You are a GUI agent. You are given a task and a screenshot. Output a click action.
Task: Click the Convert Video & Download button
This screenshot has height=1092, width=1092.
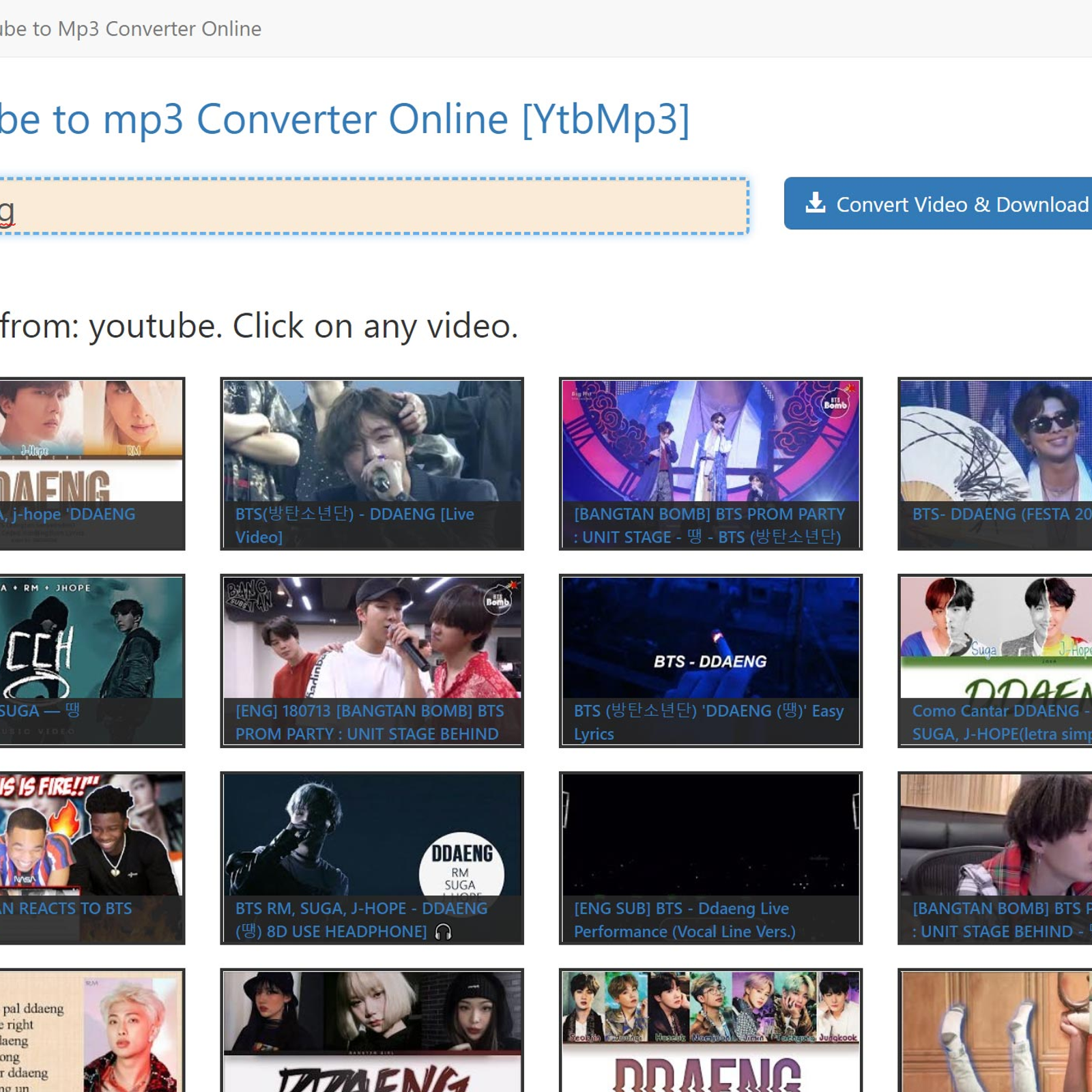938,203
